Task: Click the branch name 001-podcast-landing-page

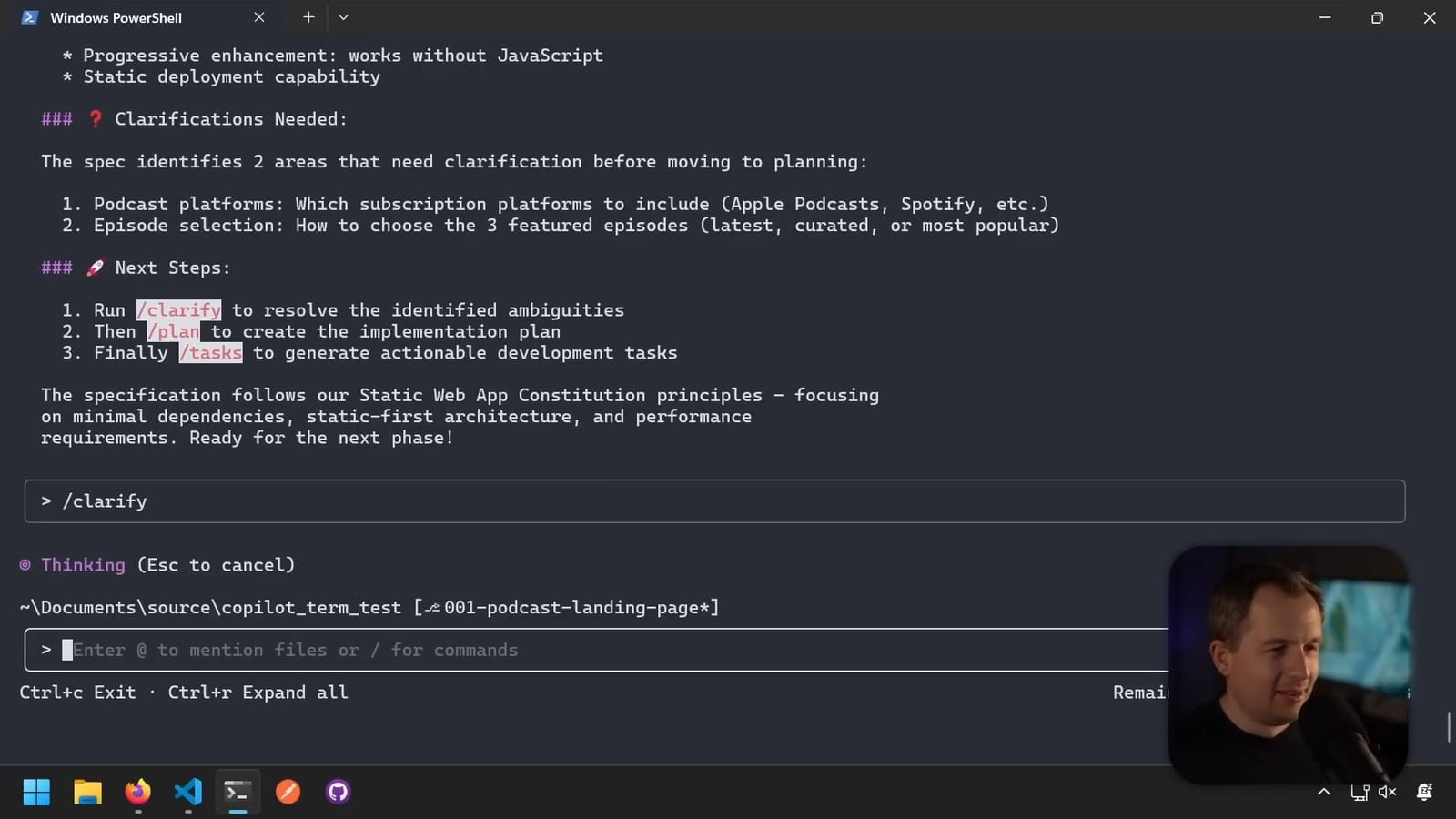Action: [577, 607]
